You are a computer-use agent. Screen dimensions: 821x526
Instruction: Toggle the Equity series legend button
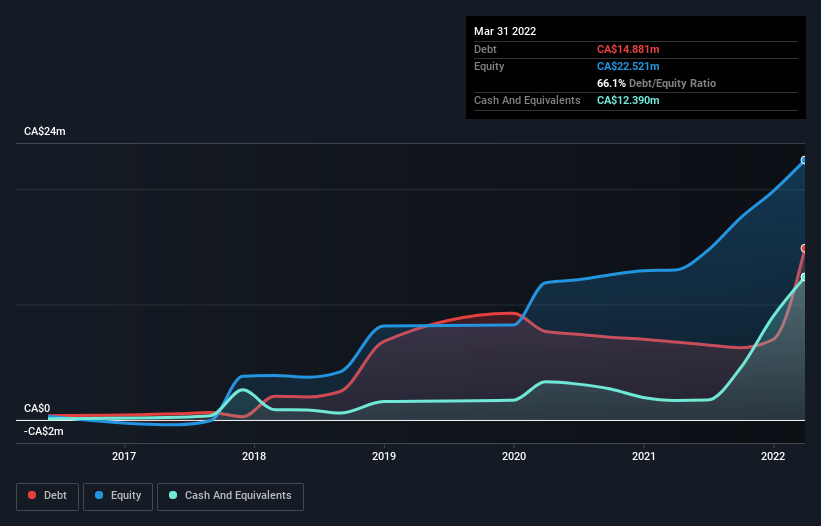coord(118,496)
